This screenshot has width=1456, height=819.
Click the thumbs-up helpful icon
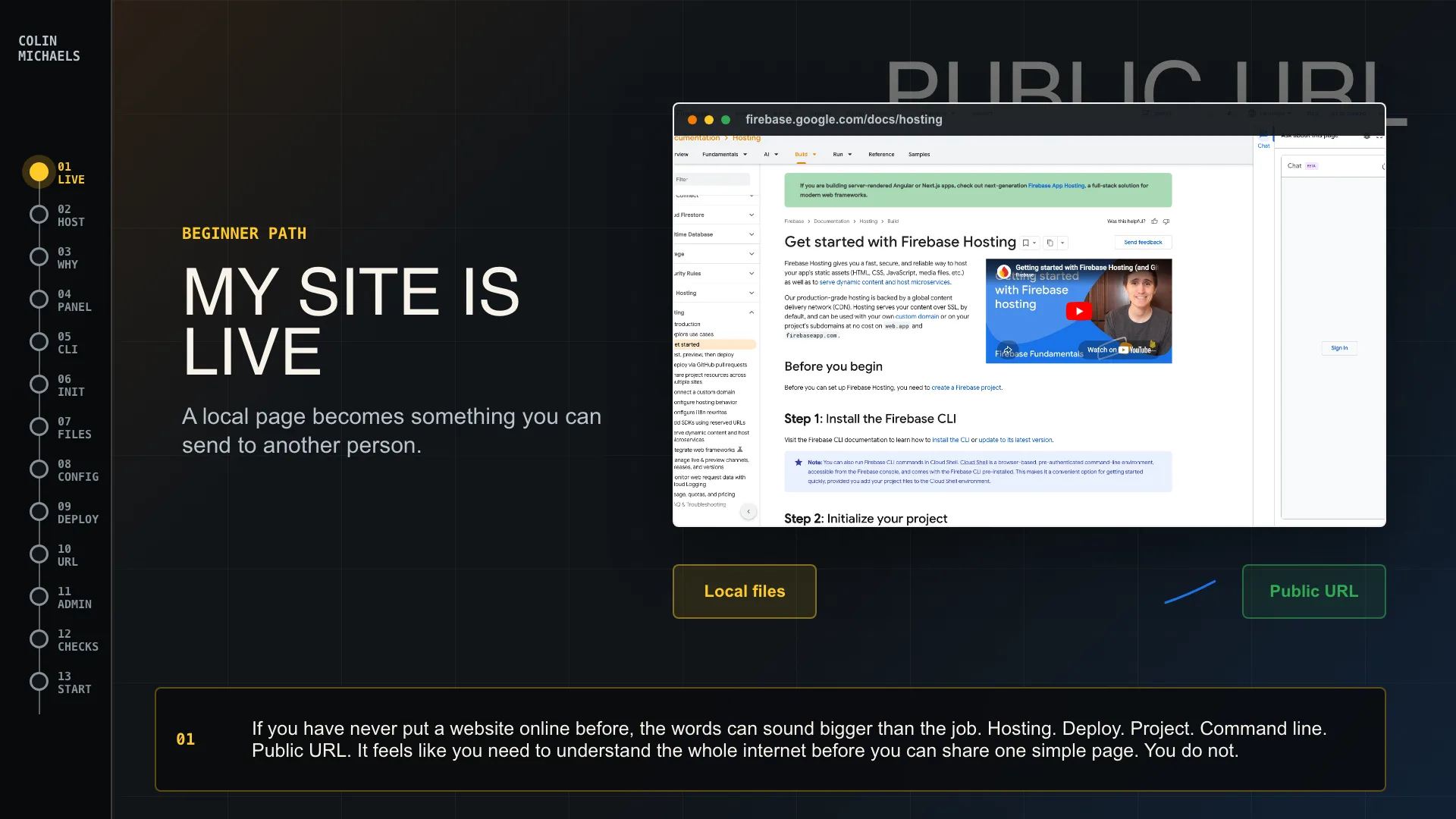tap(1154, 221)
